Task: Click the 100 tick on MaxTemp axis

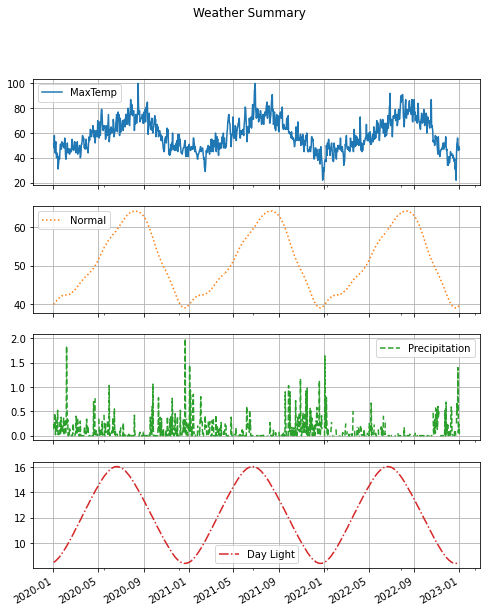Action: [16, 84]
